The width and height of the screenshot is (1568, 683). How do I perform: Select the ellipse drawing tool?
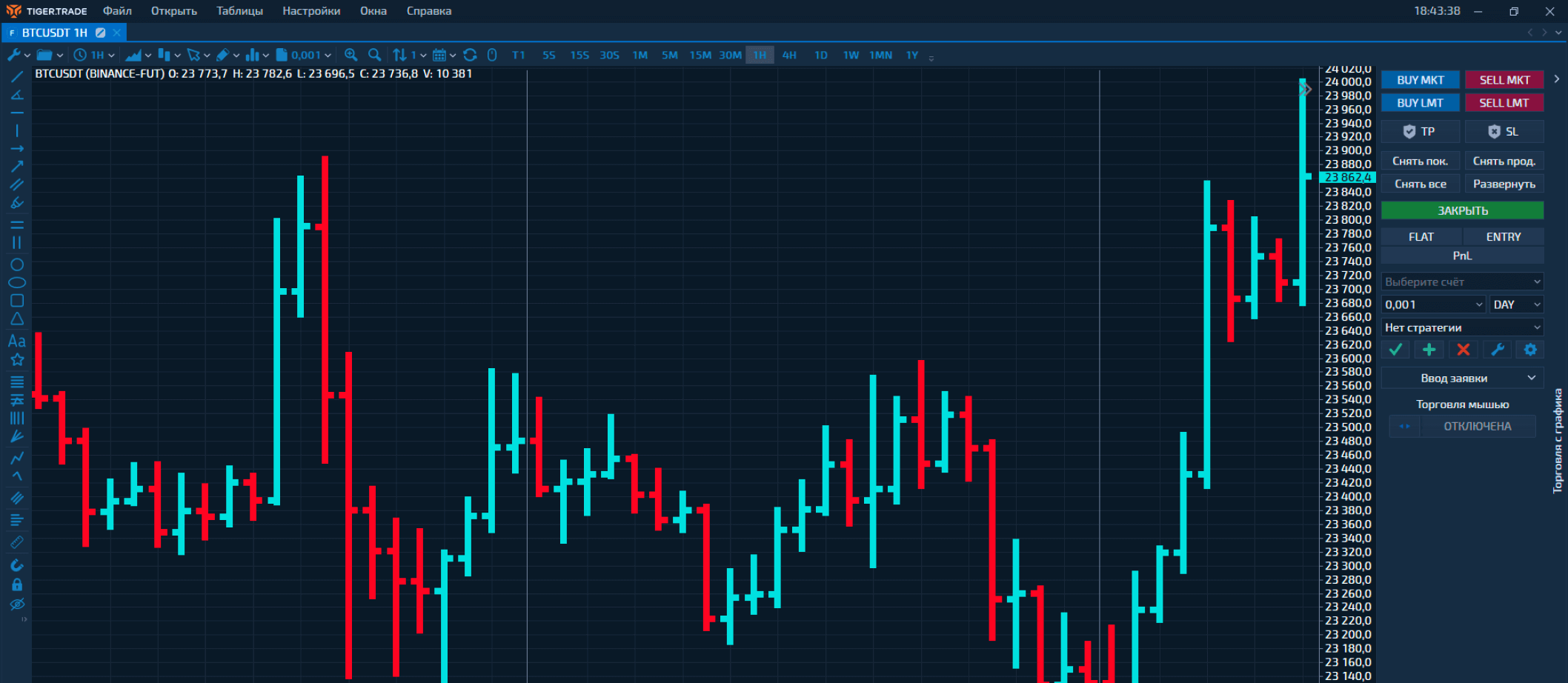17,282
